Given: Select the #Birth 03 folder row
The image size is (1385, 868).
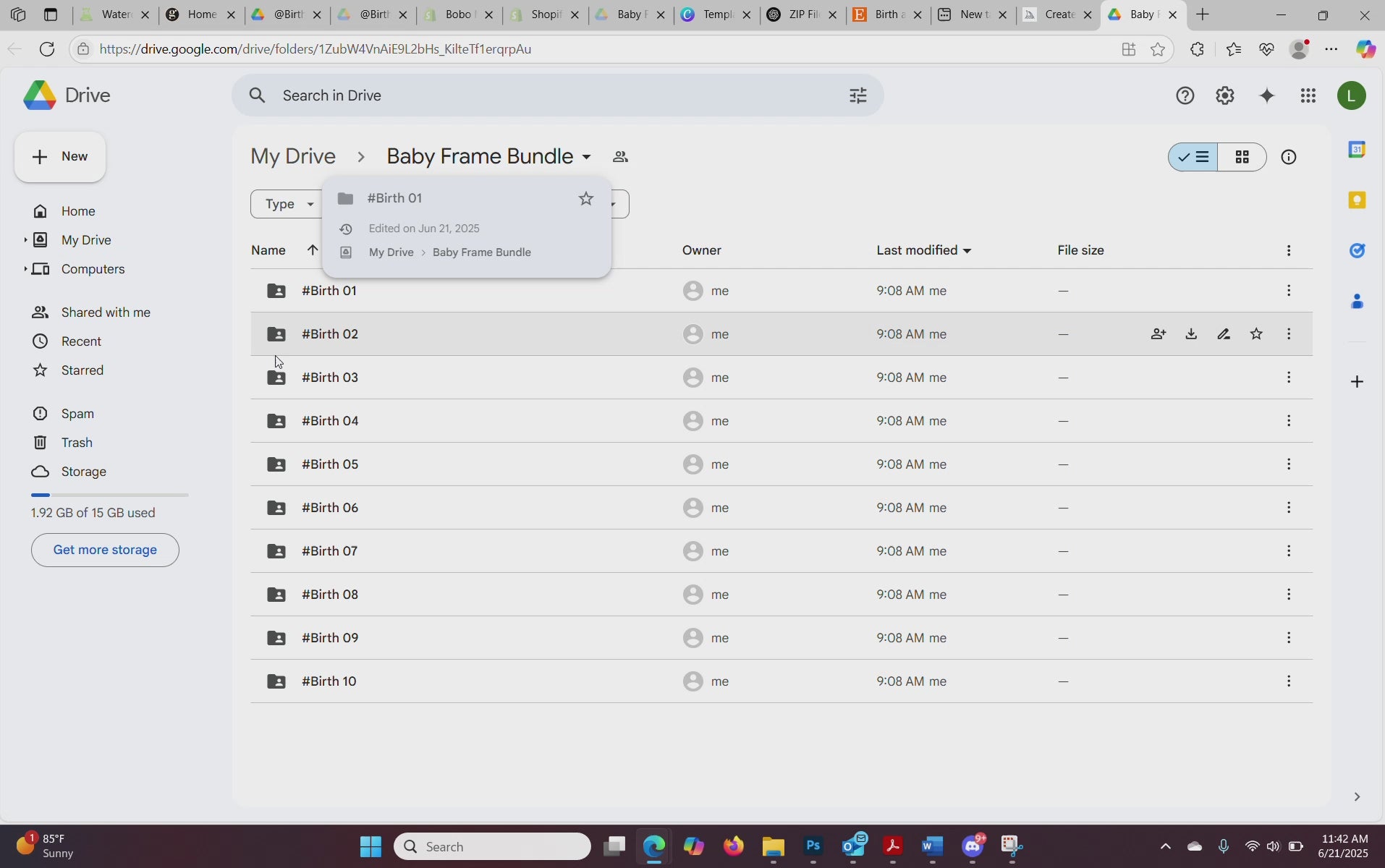Looking at the screenshot, I should [x=782, y=377].
